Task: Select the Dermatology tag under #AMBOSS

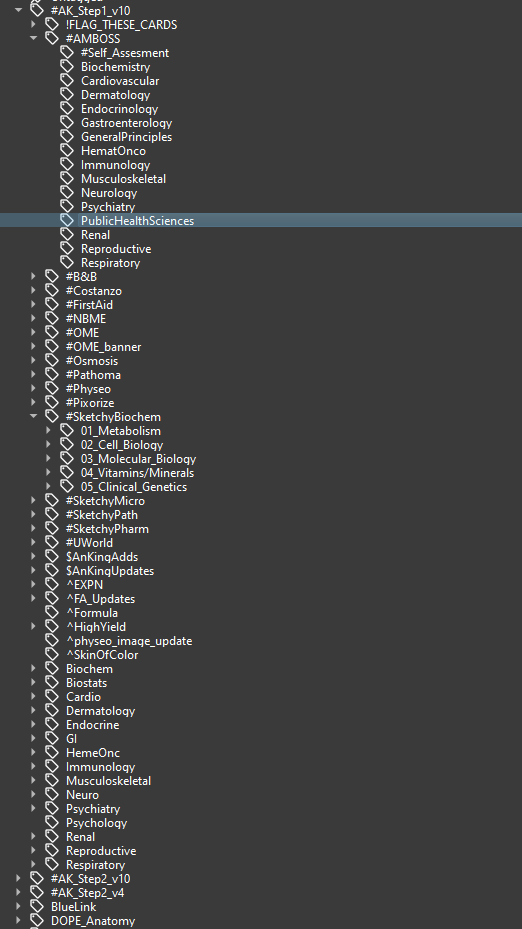Action: coord(116,95)
